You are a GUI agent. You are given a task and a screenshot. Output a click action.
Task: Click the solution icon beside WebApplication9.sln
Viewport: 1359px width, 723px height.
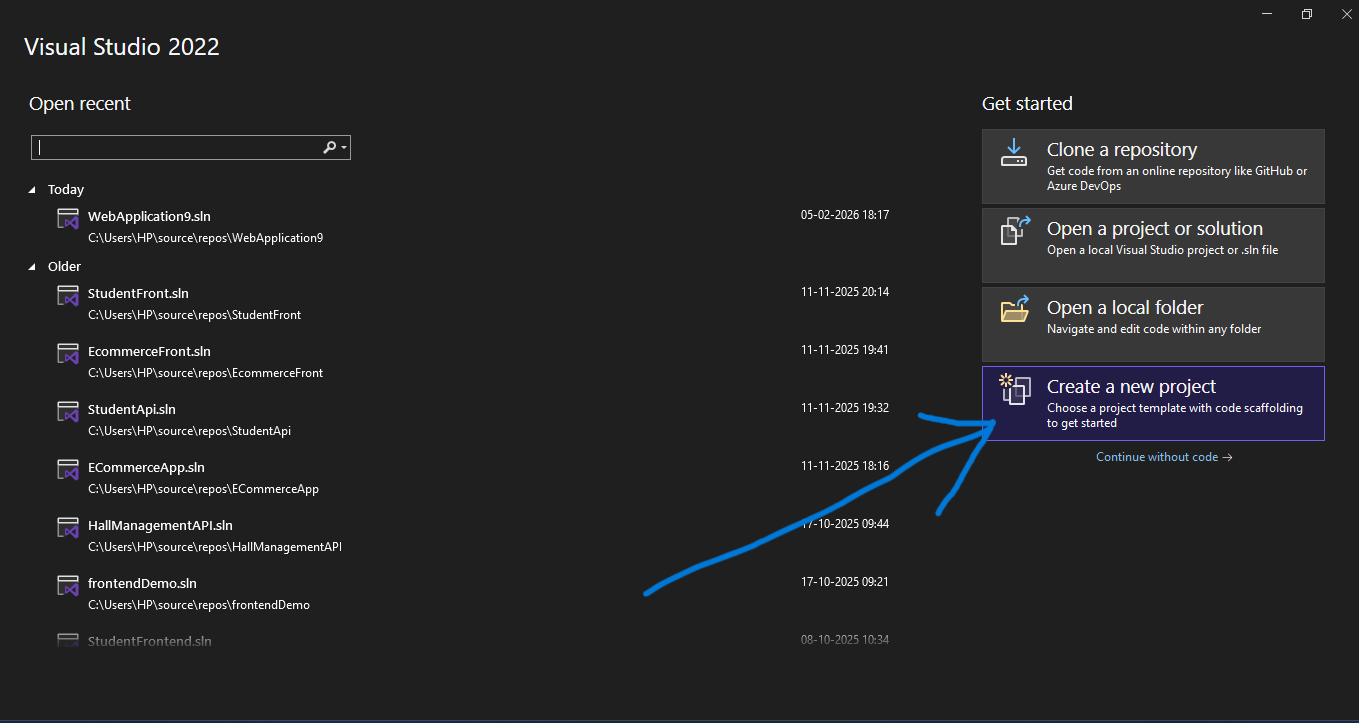click(67, 217)
